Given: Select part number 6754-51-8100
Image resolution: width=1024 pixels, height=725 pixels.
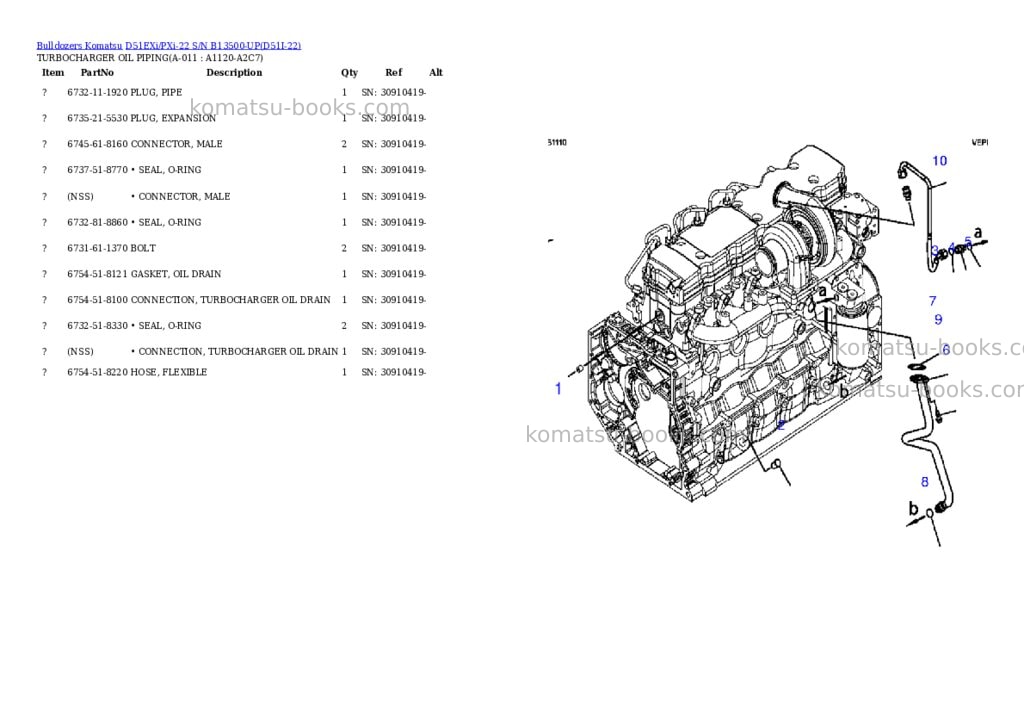Looking at the screenshot, I should point(97,300).
